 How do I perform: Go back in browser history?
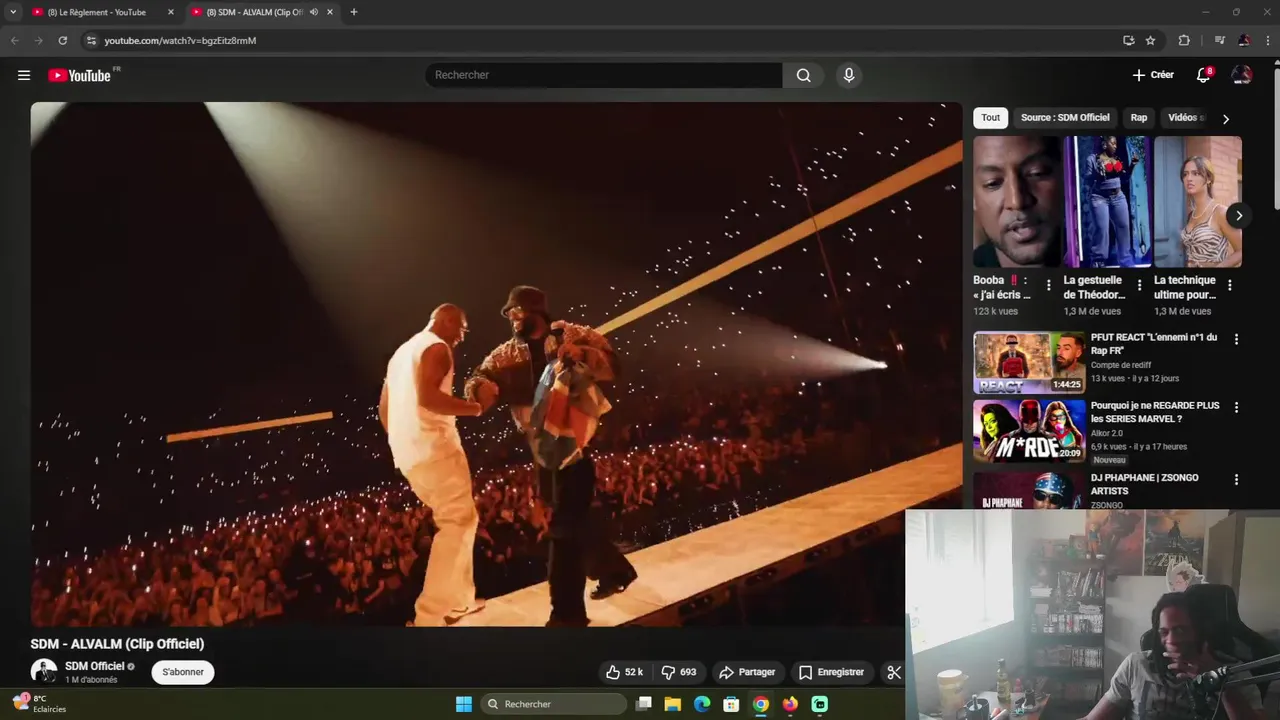tap(14, 41)
